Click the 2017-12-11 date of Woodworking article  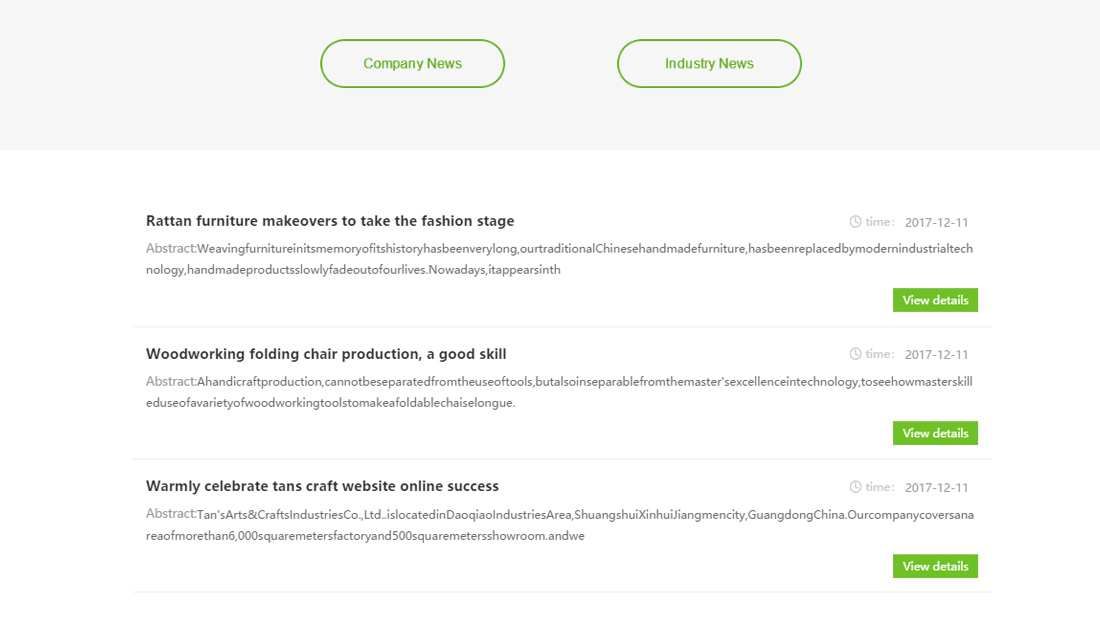pos(937,355)
